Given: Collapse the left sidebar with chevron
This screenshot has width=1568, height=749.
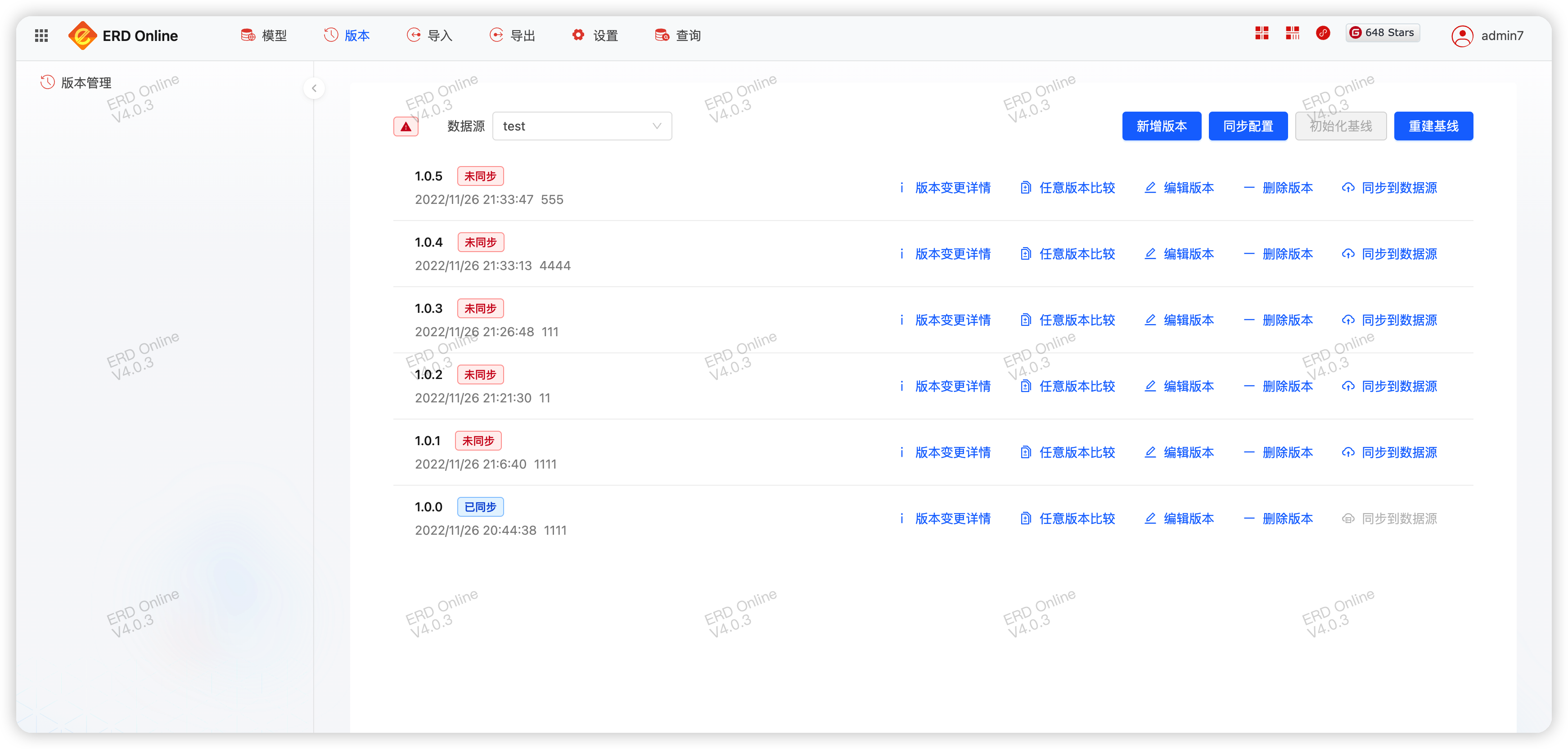Looking at the screenshot, I should click(314, 88).
